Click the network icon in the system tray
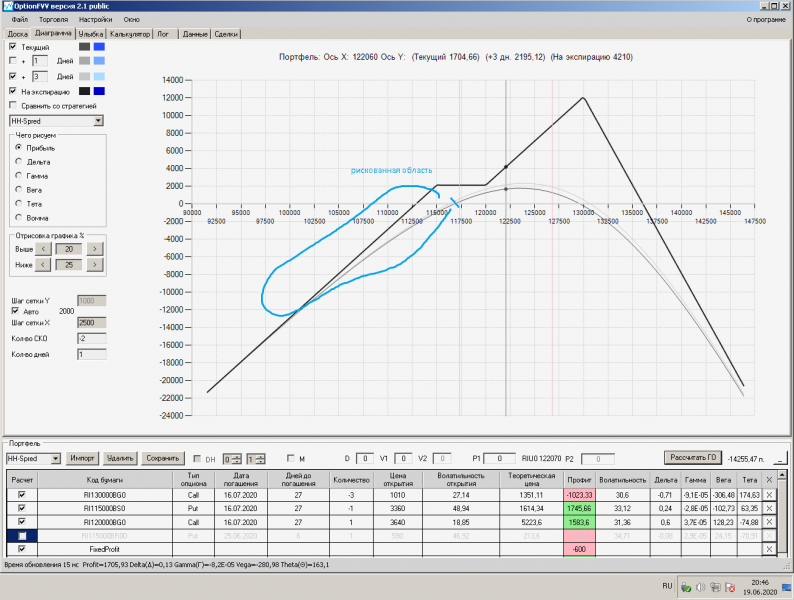This screenshot has height=600, width=794. 715,587
